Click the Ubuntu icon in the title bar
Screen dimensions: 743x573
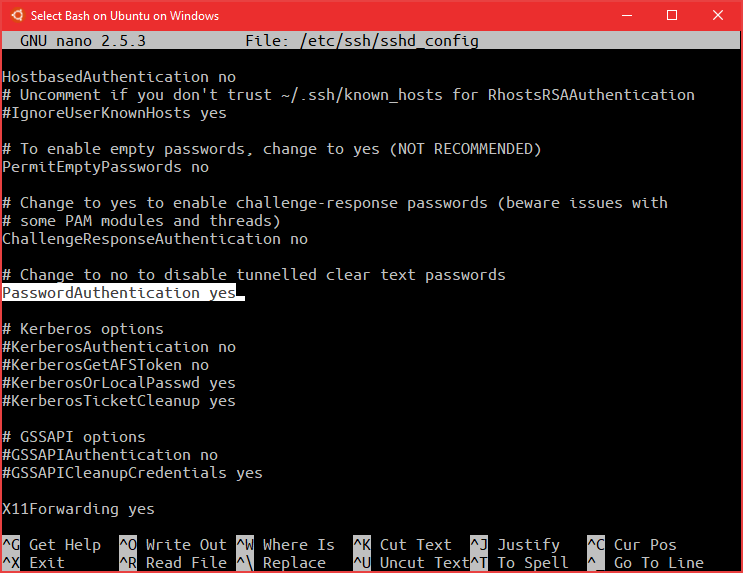coord(15,15)
